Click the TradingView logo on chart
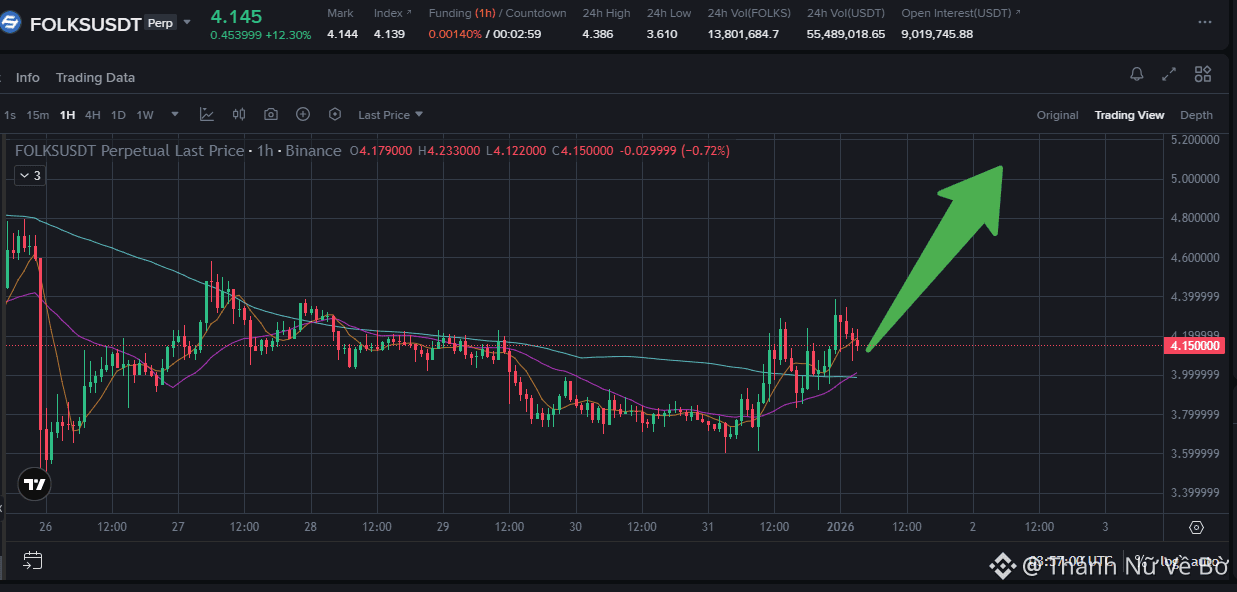This screenshot has height=592, width=1237. [x=34, y=484]
